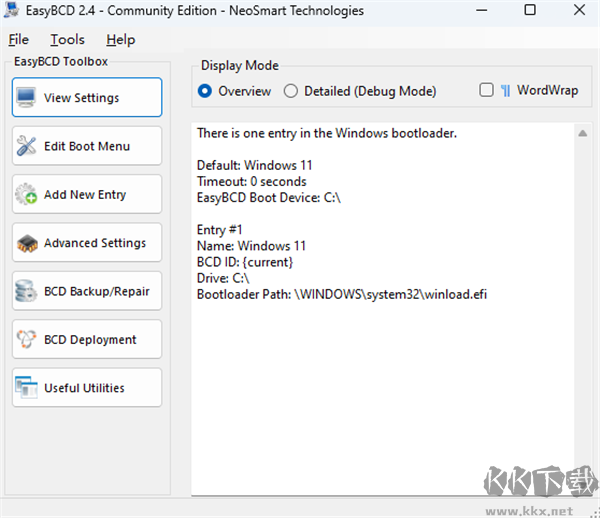Open the Advanced Settings label
This screenshot has width=600, height=518.
(x=95, y=243)
